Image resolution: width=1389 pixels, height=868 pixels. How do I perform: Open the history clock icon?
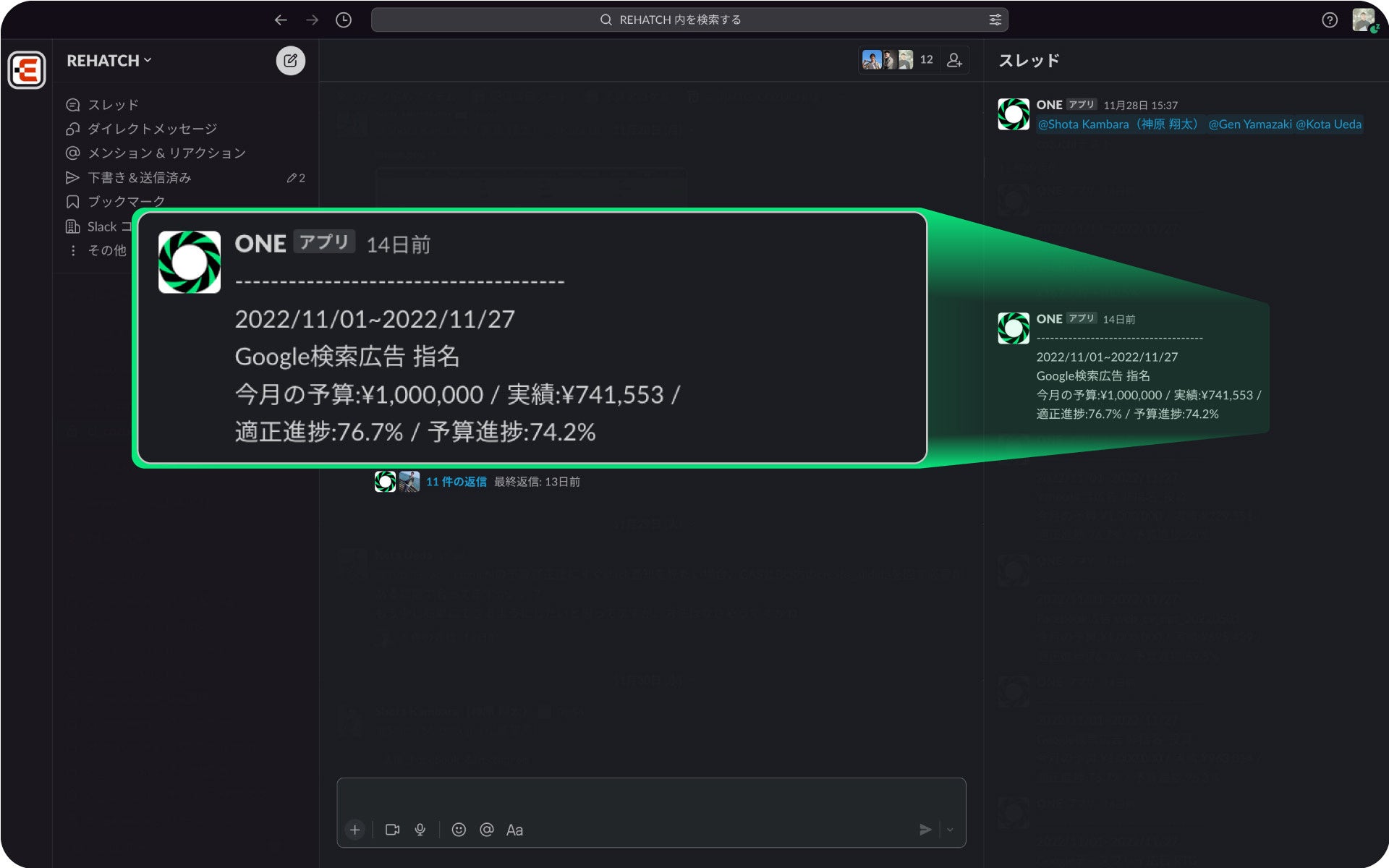pyautogui.click(x=344, y=20)
